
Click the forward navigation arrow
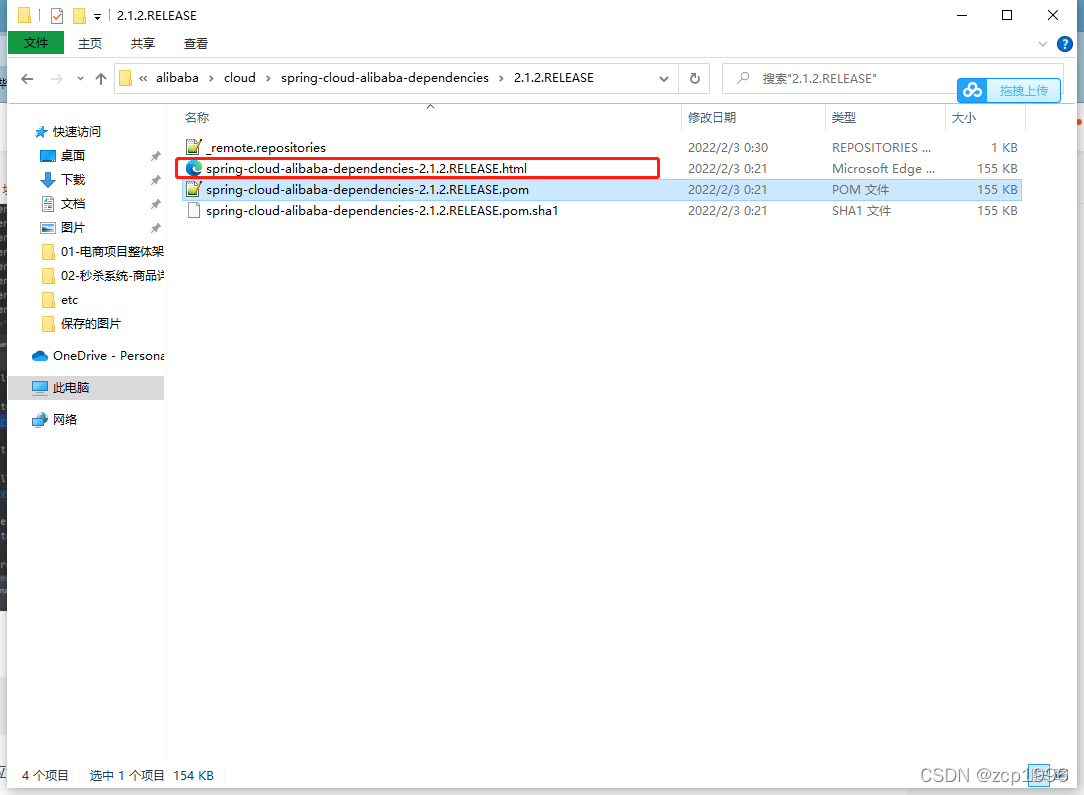click(57, 79)
